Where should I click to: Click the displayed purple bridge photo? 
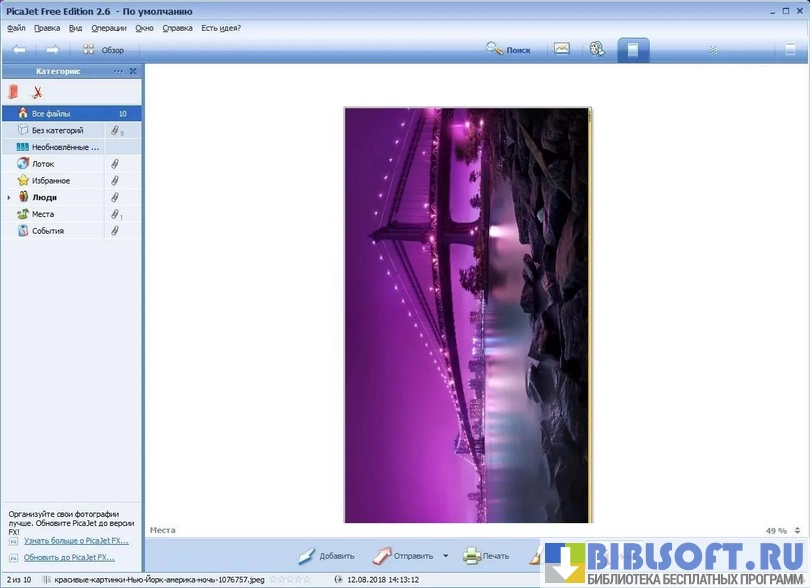pyautogui.click(x=467, y=315)
